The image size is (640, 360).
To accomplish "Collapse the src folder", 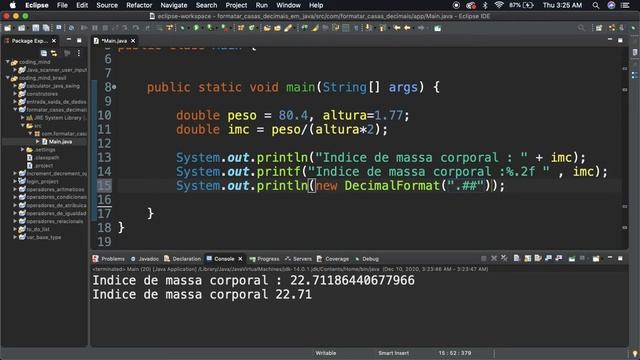I will click(23, 126).
